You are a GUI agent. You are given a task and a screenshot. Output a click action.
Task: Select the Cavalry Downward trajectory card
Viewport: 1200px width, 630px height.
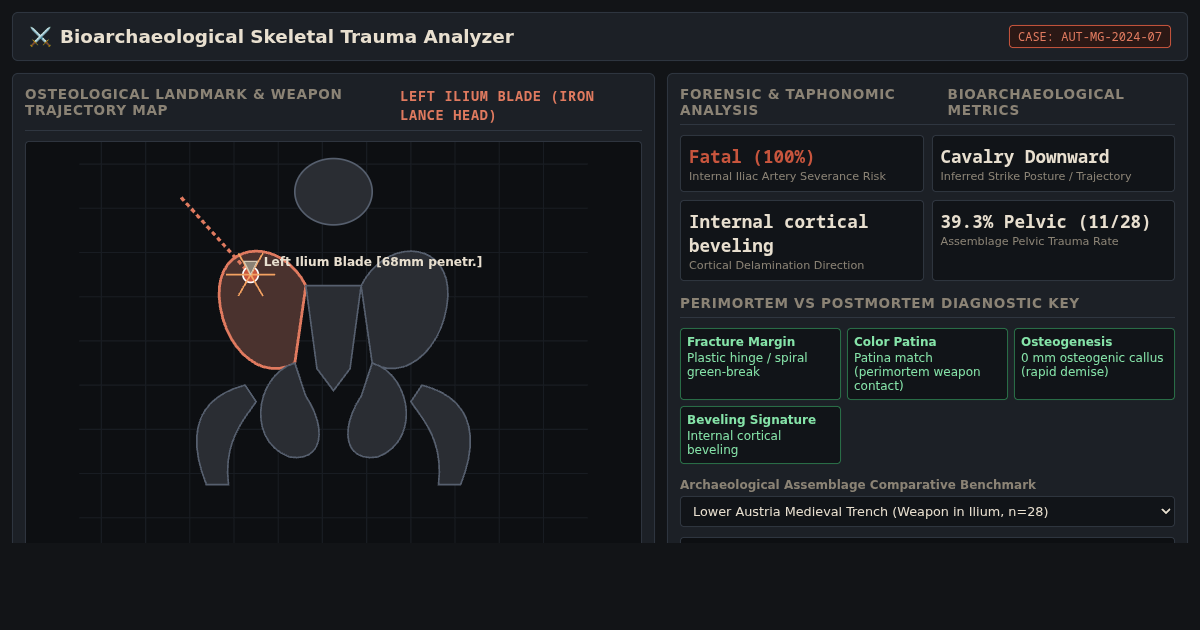point(1053,164)
